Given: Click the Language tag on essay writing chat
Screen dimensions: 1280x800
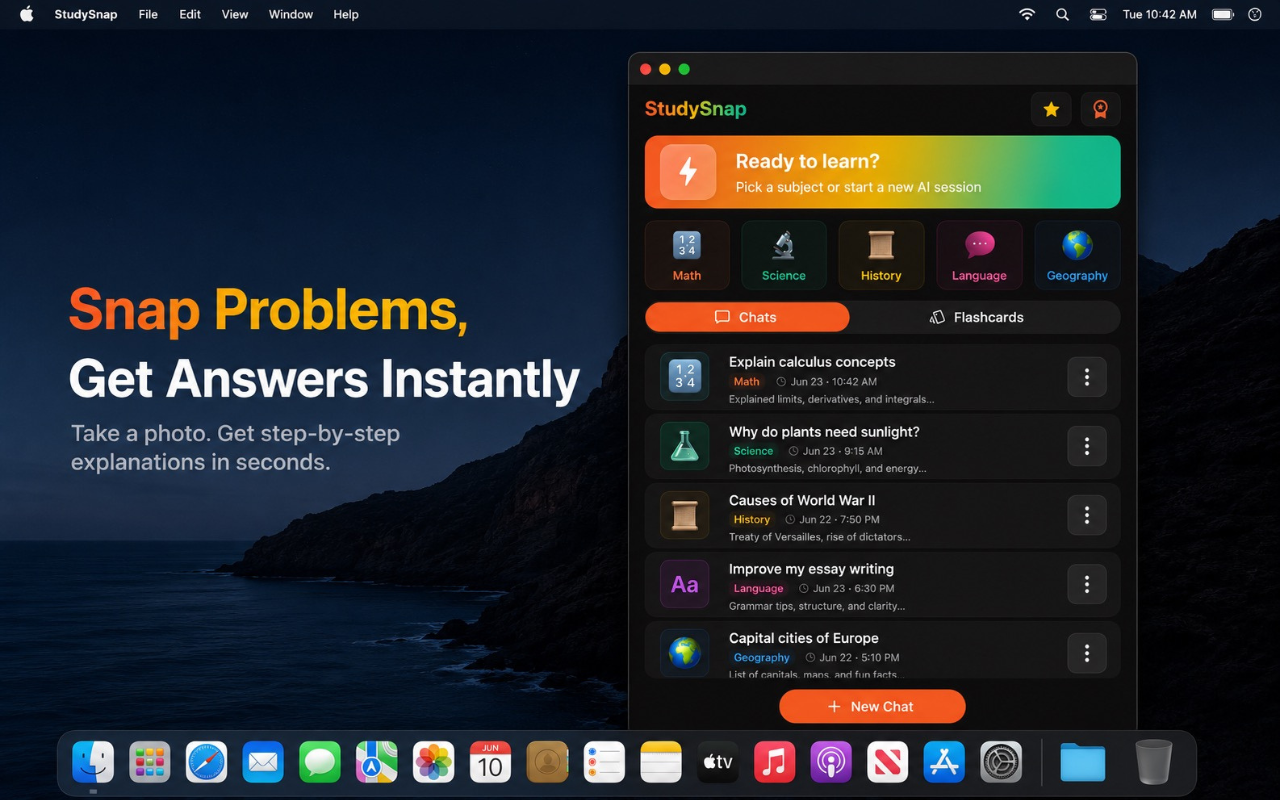Looking at the screenshot, I should tap(759, 588).
